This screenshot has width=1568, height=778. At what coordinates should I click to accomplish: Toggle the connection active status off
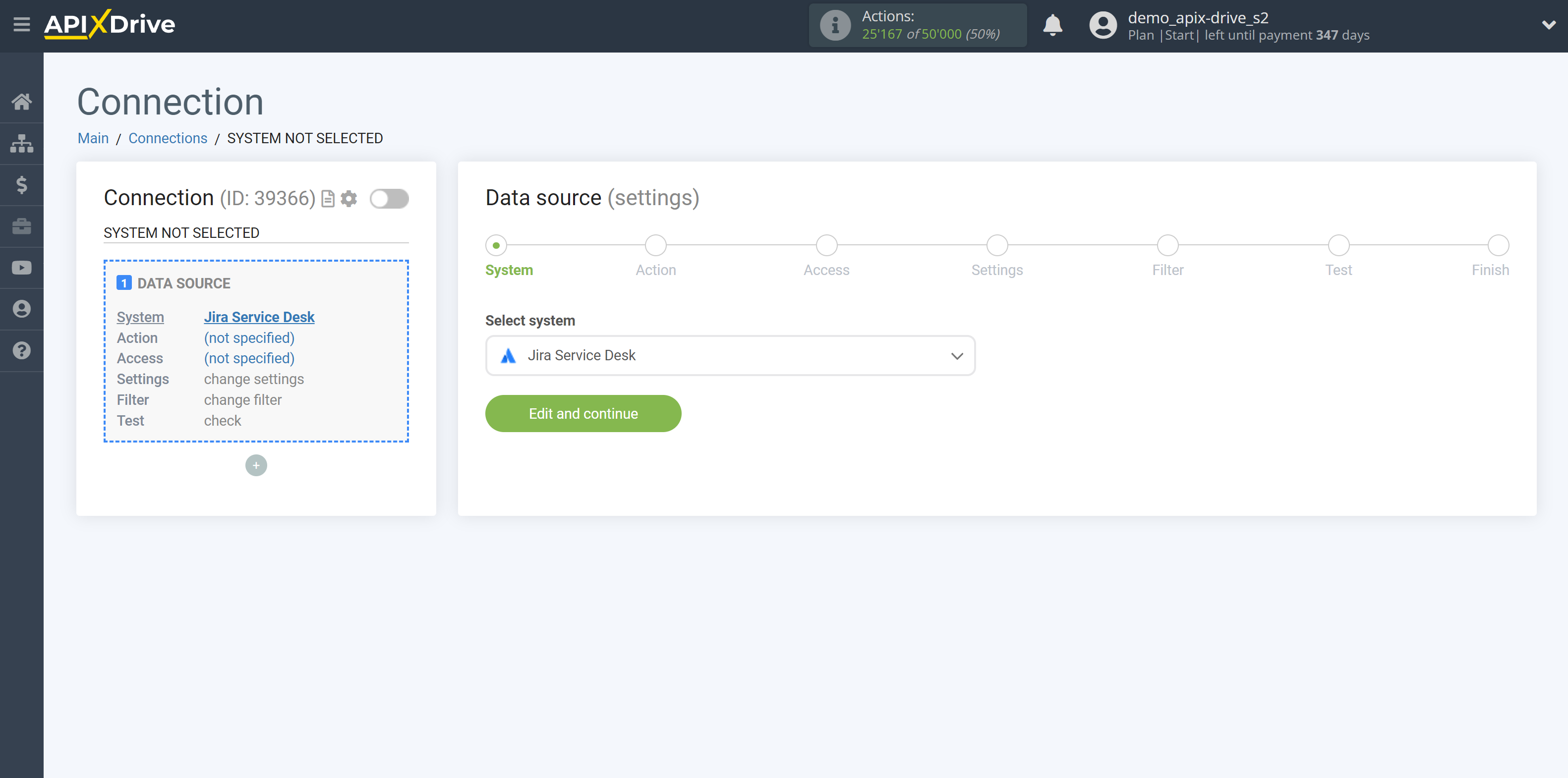click(390, 198)
